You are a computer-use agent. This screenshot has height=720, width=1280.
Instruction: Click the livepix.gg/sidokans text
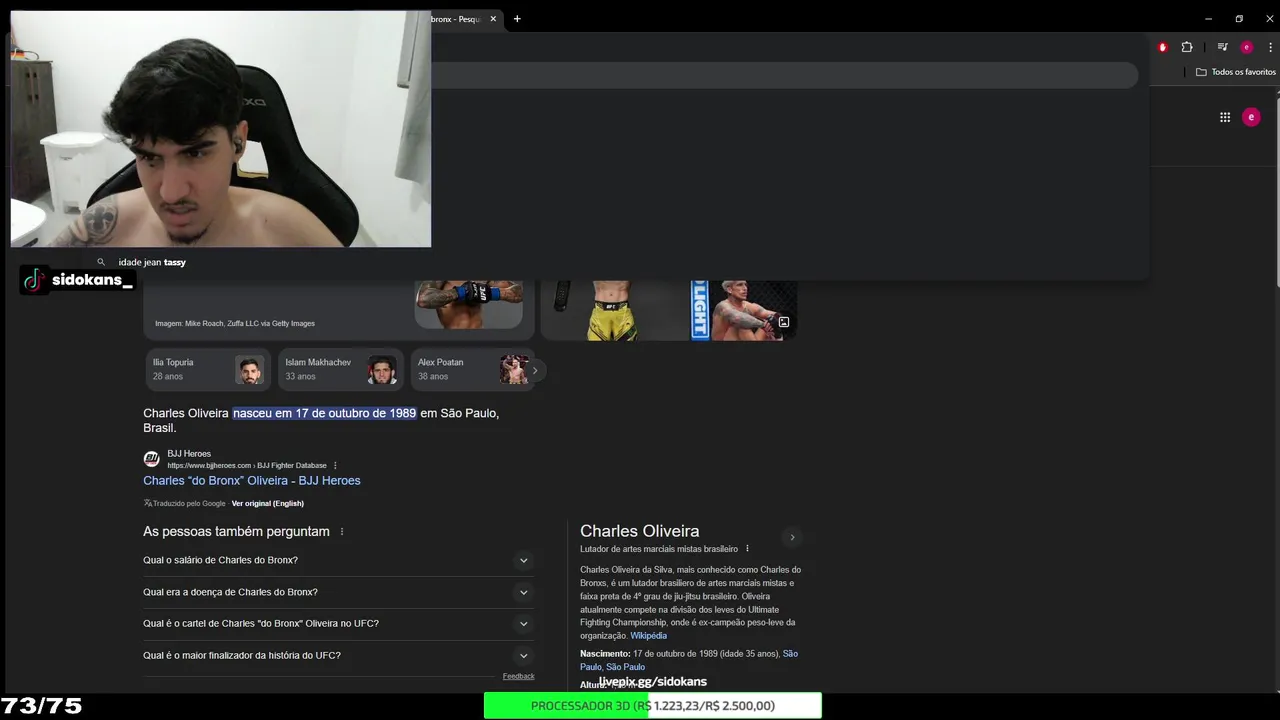point(653,682)
